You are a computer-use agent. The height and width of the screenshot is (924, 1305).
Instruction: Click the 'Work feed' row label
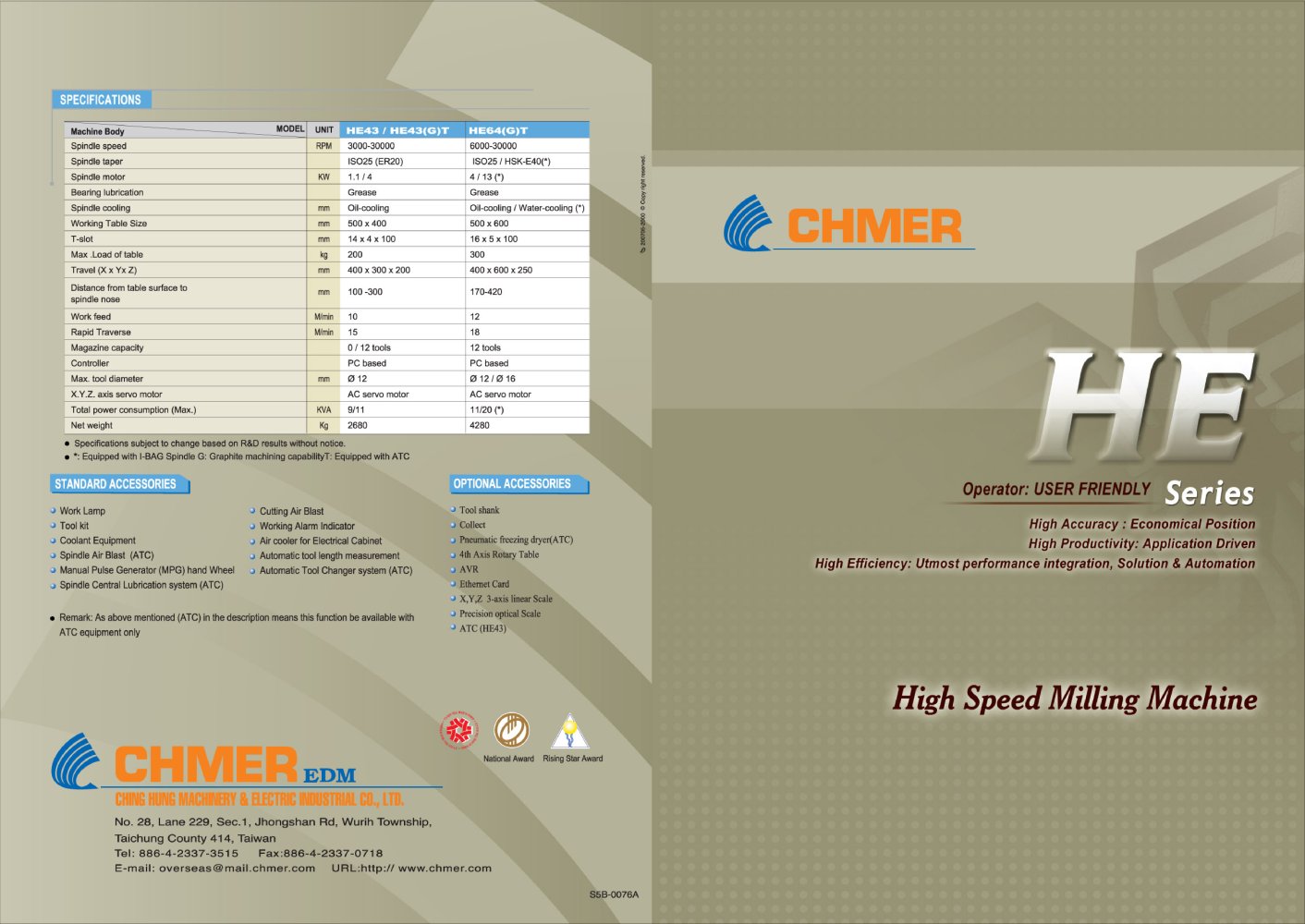point(91,317)
